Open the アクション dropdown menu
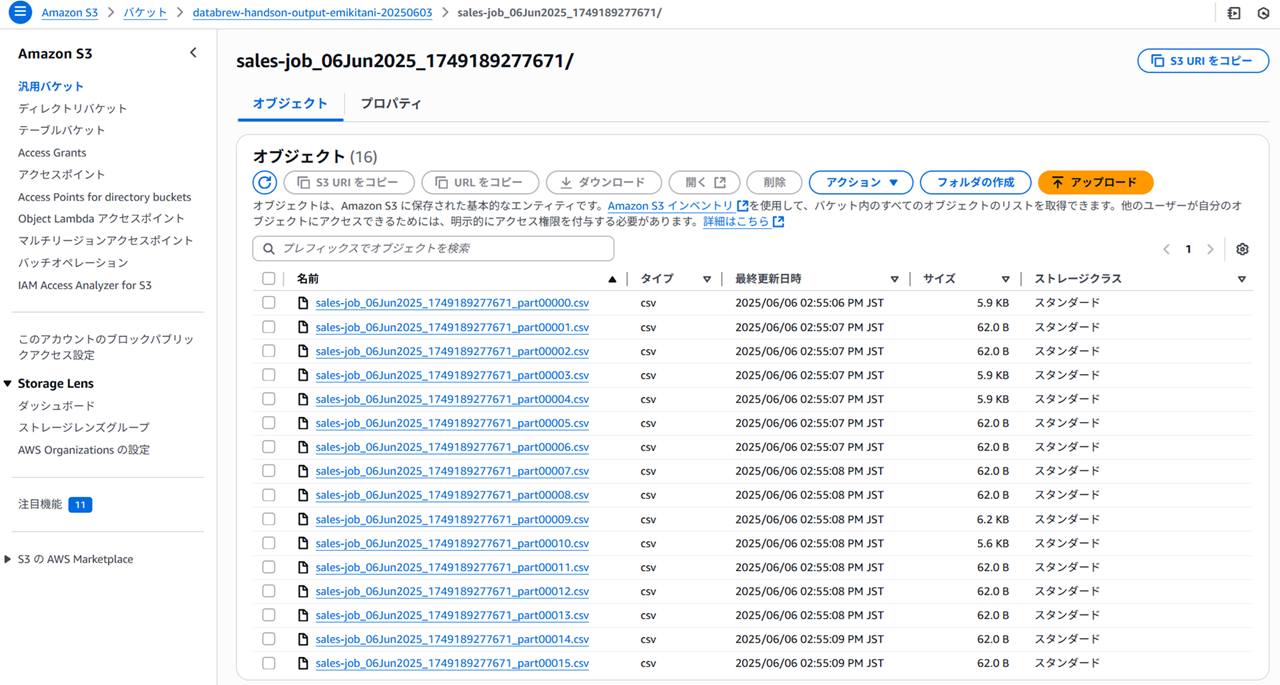The height and width of the screenshot is (685, 1280). (x=861, y=182)
